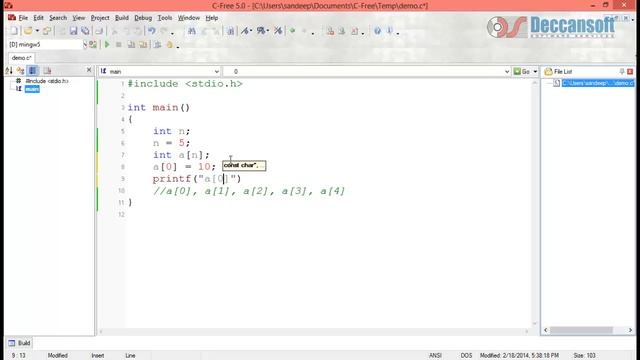The height and width of the screenshot is (360, 640).
Task: Expand the Go button dropdown arrow
Action: 535,71
